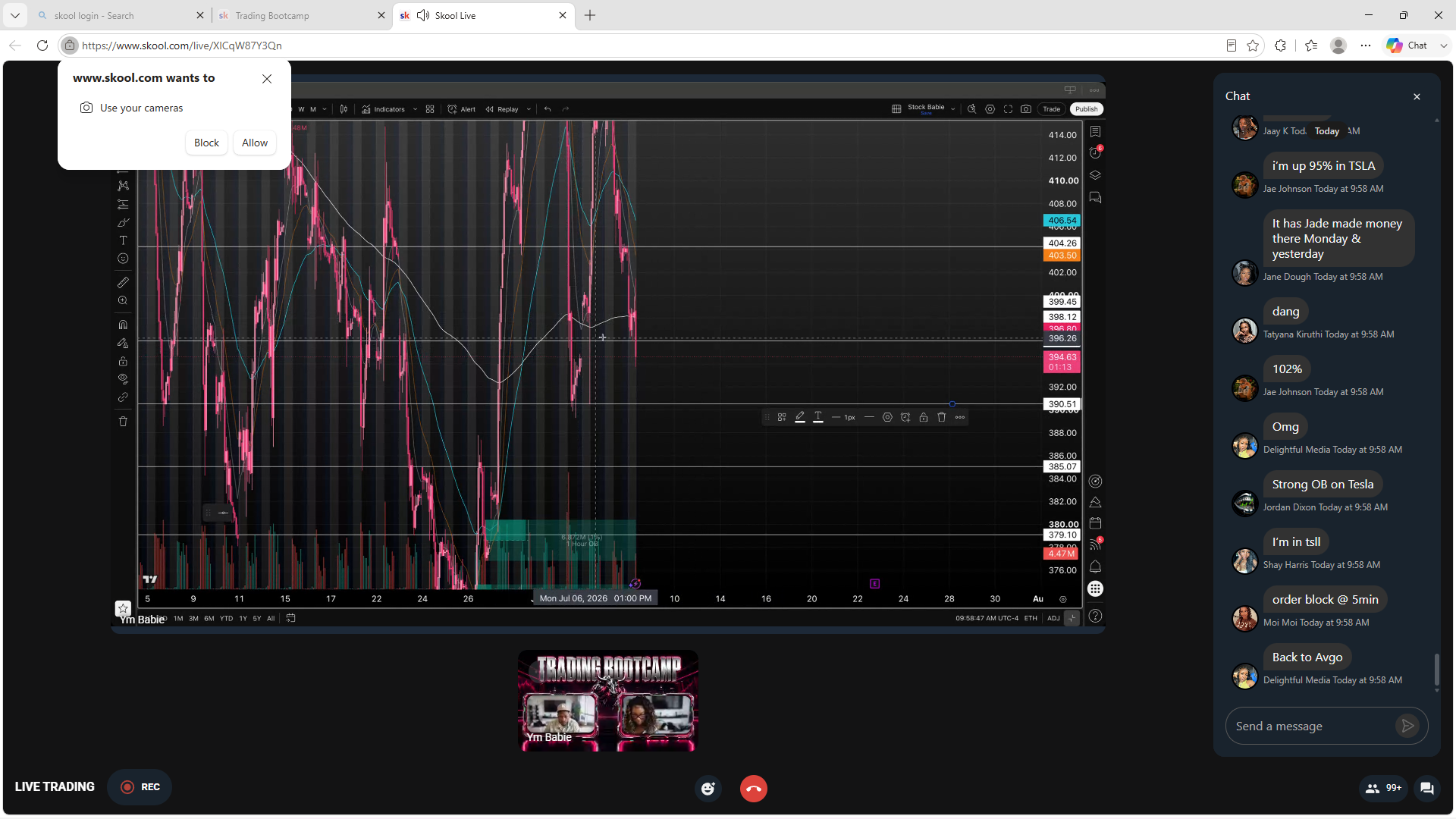Open the emoji icons tool in chart sidebar

[x=123, y=259]
